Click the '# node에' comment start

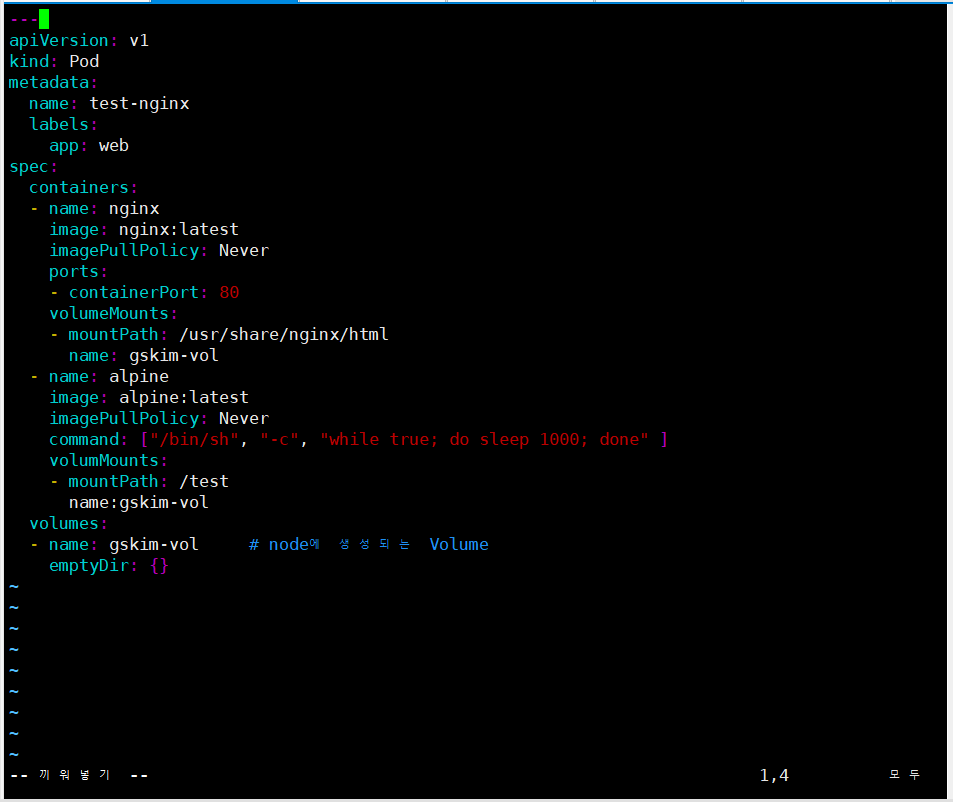(x=284, y=544)
